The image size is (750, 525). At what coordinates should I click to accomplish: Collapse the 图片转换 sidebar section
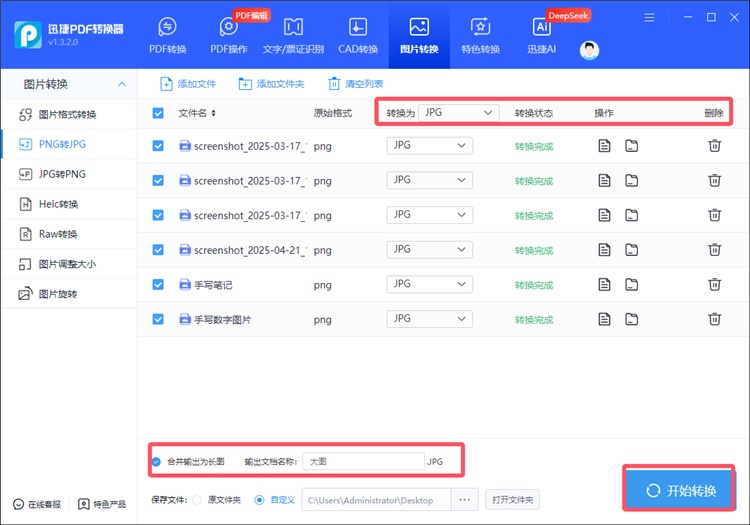(122, 84)
